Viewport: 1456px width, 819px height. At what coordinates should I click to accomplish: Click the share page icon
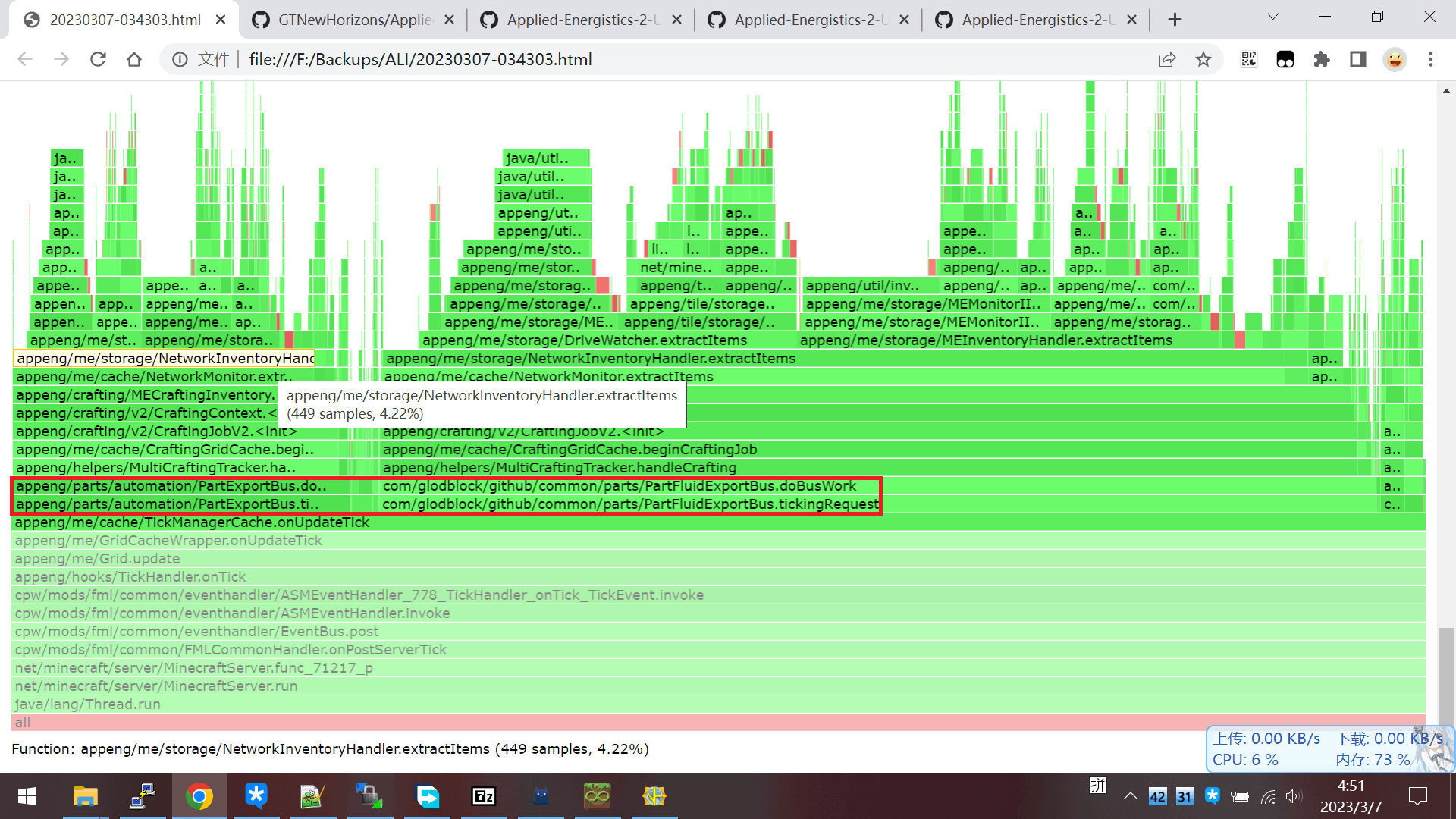(1167, 59)
